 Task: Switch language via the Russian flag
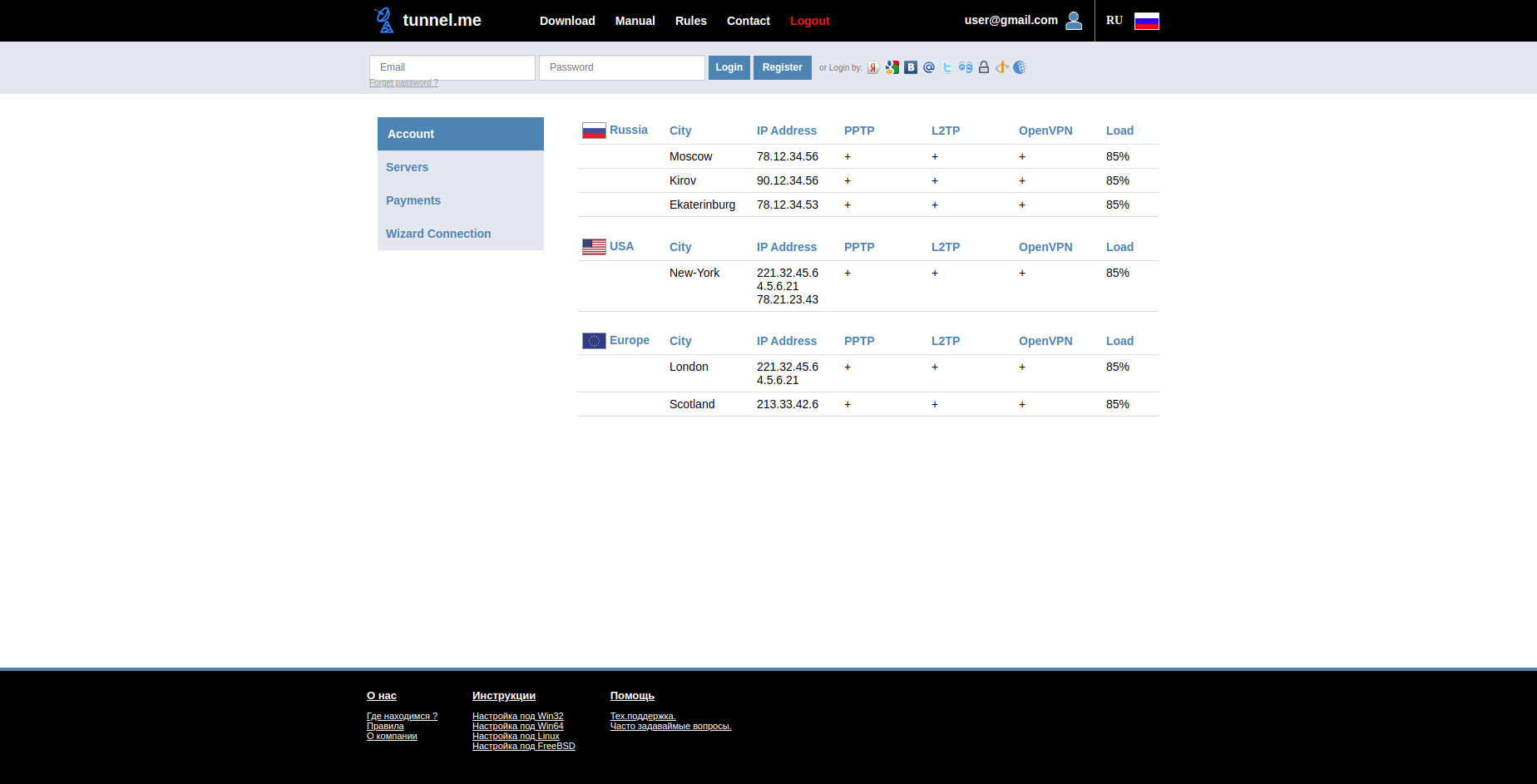click(1147, 21)
